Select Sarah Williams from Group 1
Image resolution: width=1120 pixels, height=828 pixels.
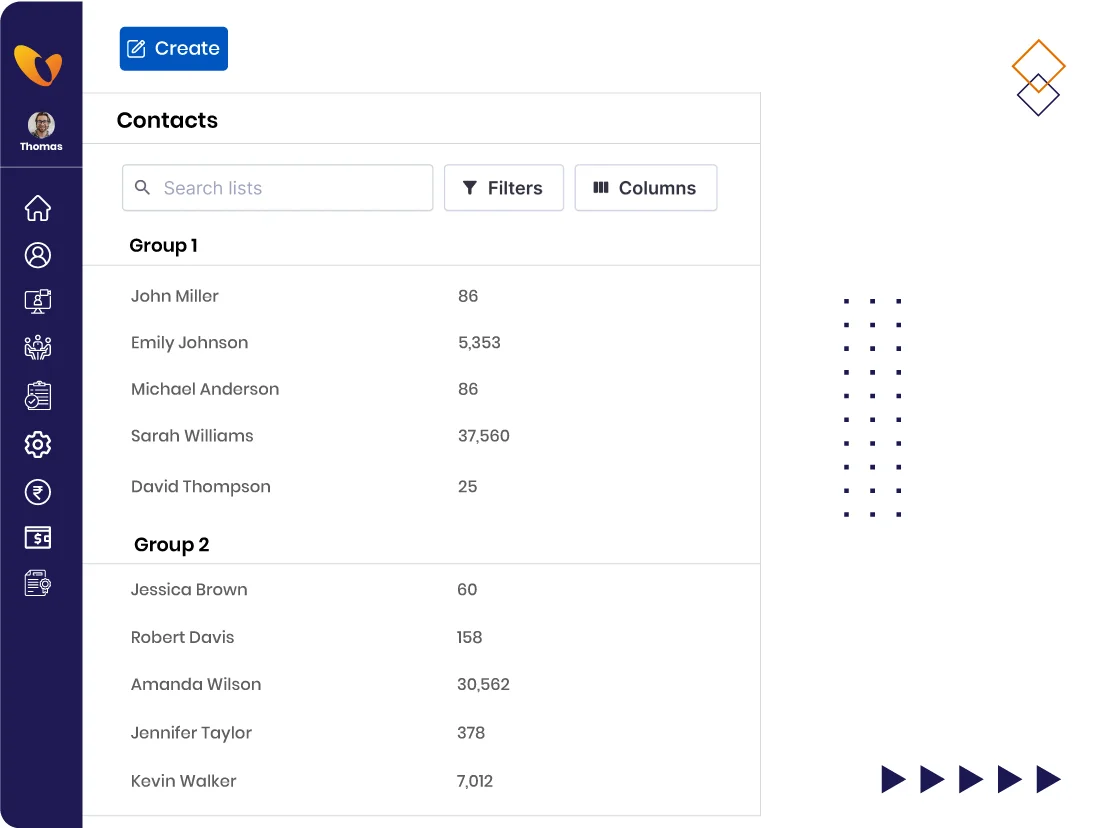tap(192, 436)
